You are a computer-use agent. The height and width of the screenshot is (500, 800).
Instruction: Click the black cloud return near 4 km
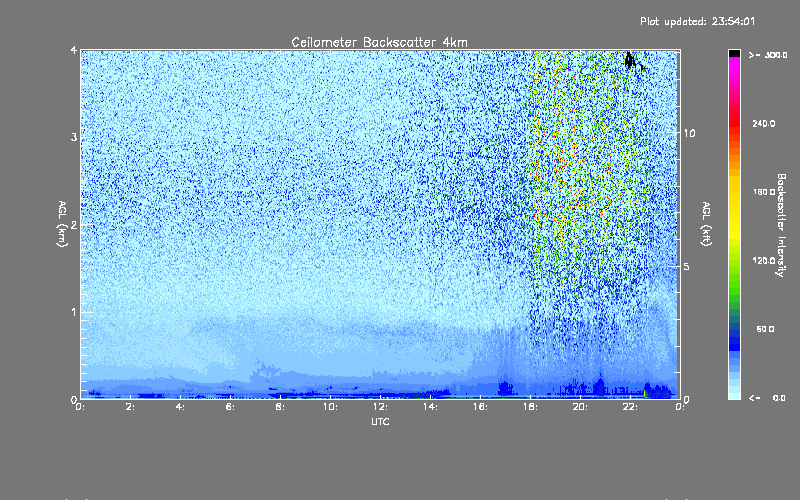631,61
